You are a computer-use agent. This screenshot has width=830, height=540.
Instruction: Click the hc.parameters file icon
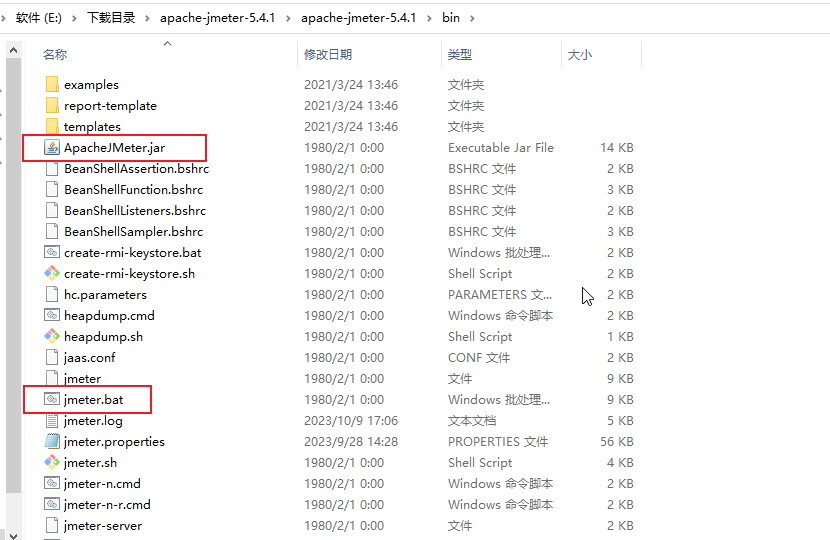click(52, 294)
